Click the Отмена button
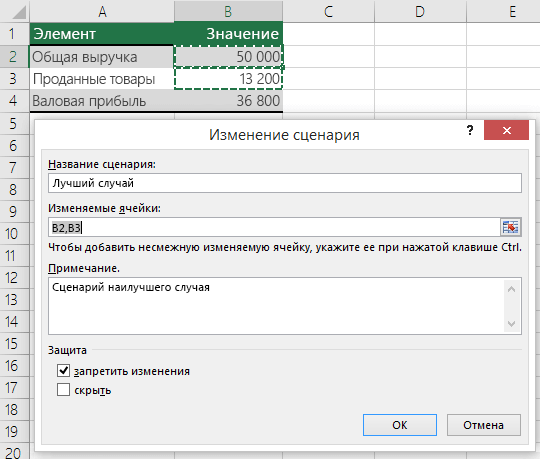 484,425
